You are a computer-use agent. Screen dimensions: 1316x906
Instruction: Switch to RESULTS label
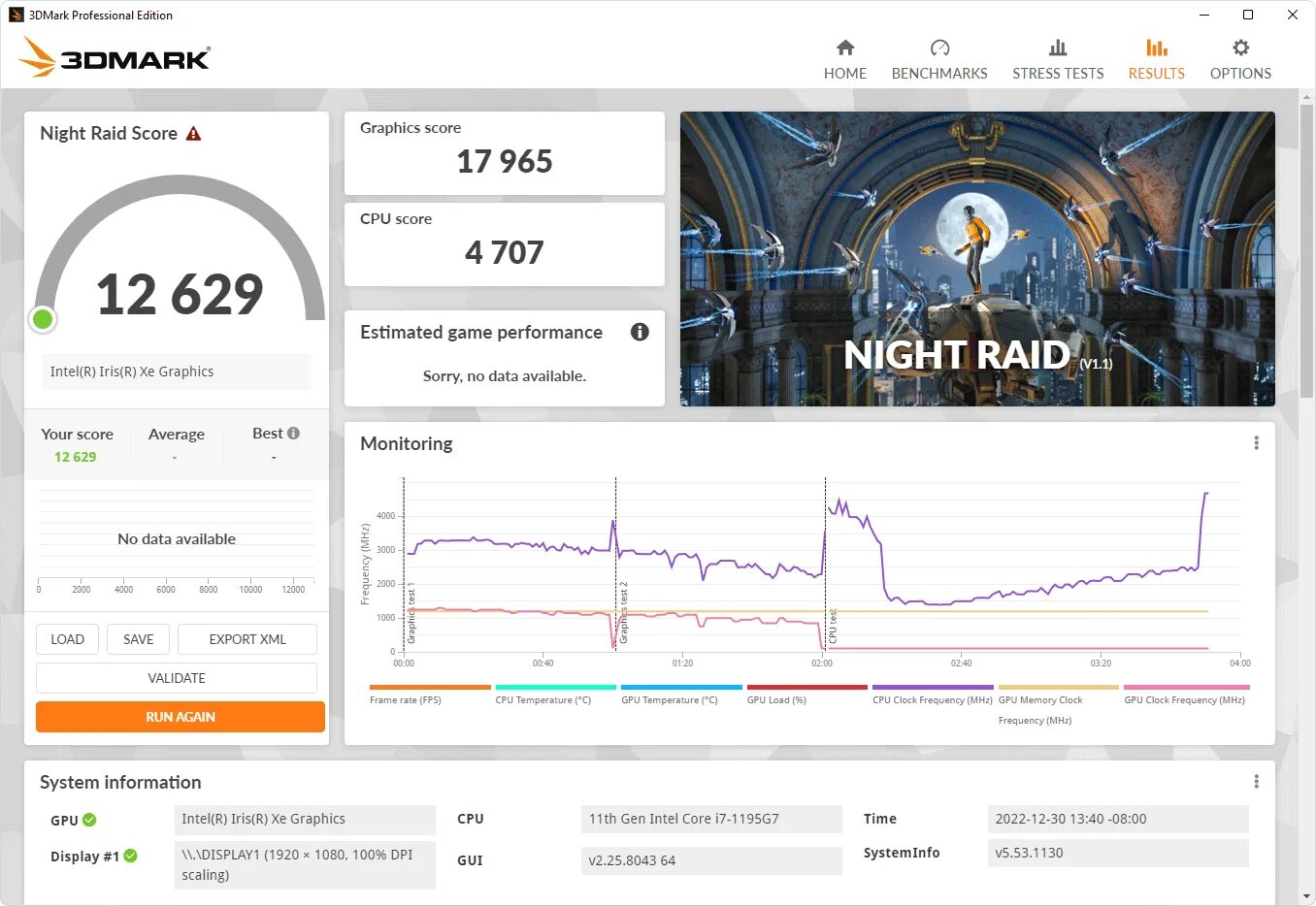point(1156,74)
